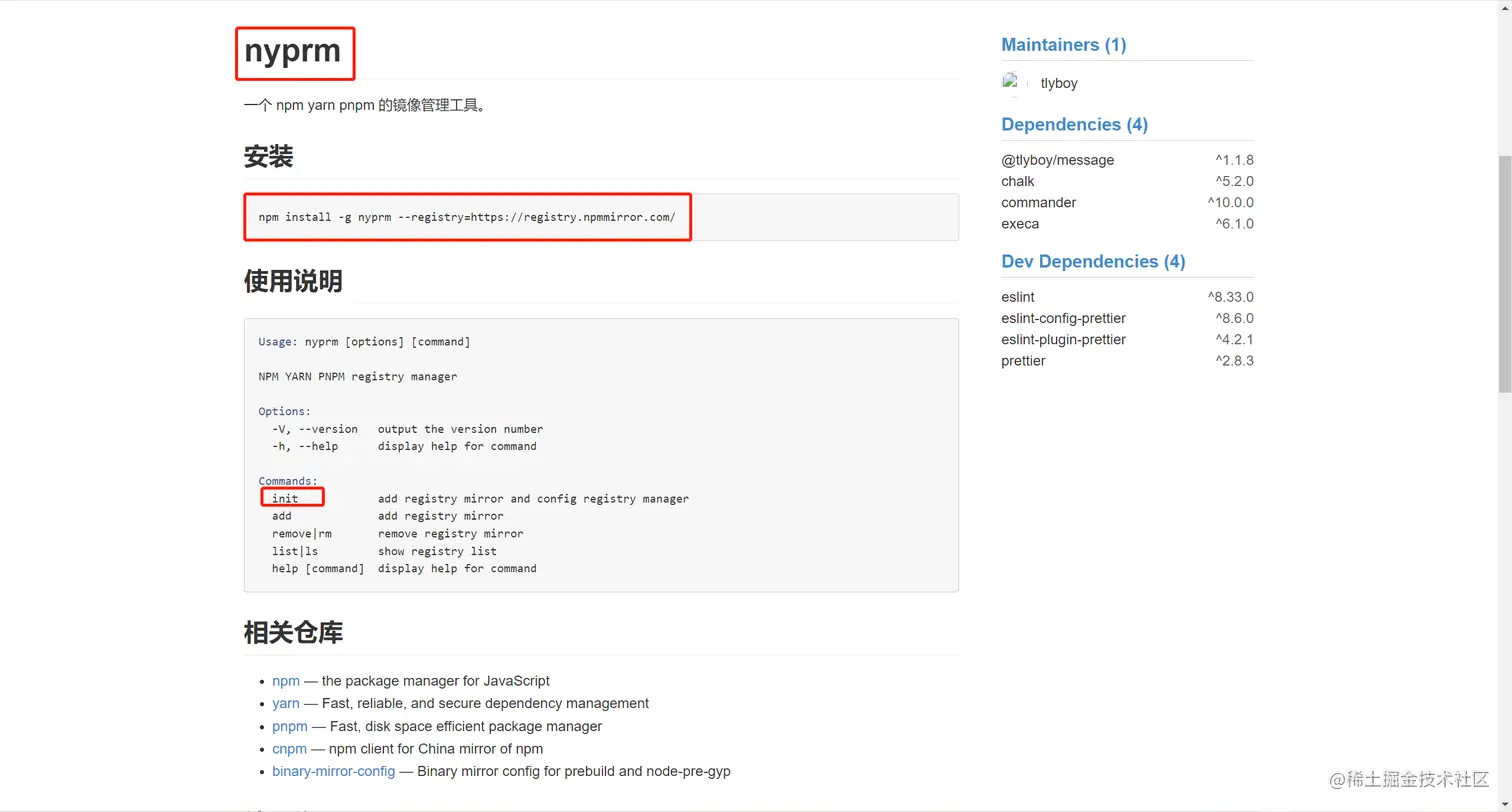Image resolution: width=1512 pixels, height=812 pixels.
Task: Open the yarn repository link
Action: (285, 703)
